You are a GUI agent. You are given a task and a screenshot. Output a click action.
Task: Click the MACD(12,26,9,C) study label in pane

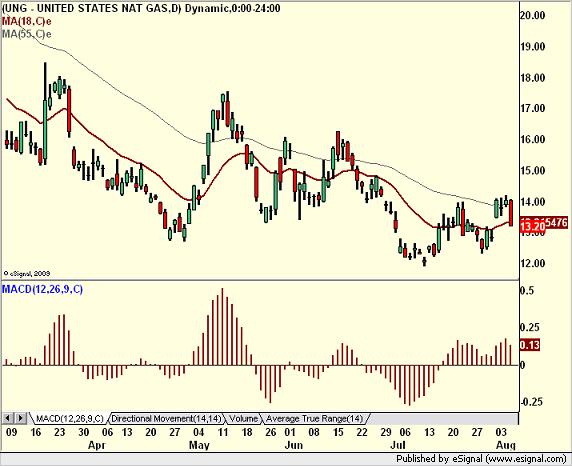tap(43, 289)
